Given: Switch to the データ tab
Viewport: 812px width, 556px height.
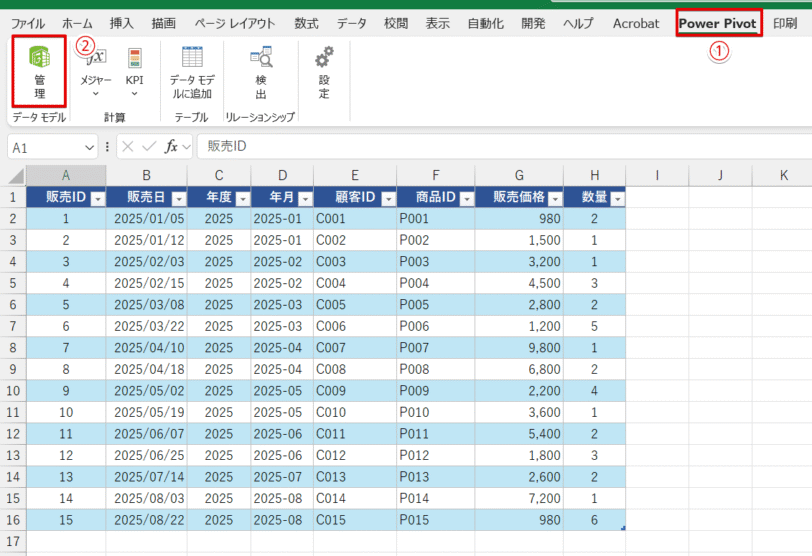Looking at the screenshot, I should click(x=352, y=23).
